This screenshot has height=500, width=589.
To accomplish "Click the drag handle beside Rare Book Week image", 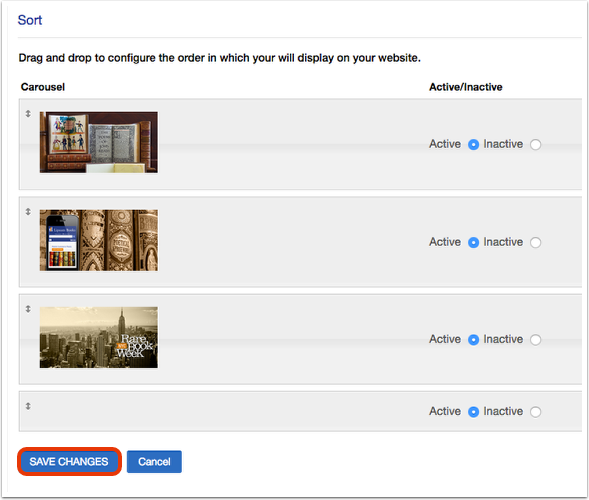I will pyautogui.click(x=28, y=309).
